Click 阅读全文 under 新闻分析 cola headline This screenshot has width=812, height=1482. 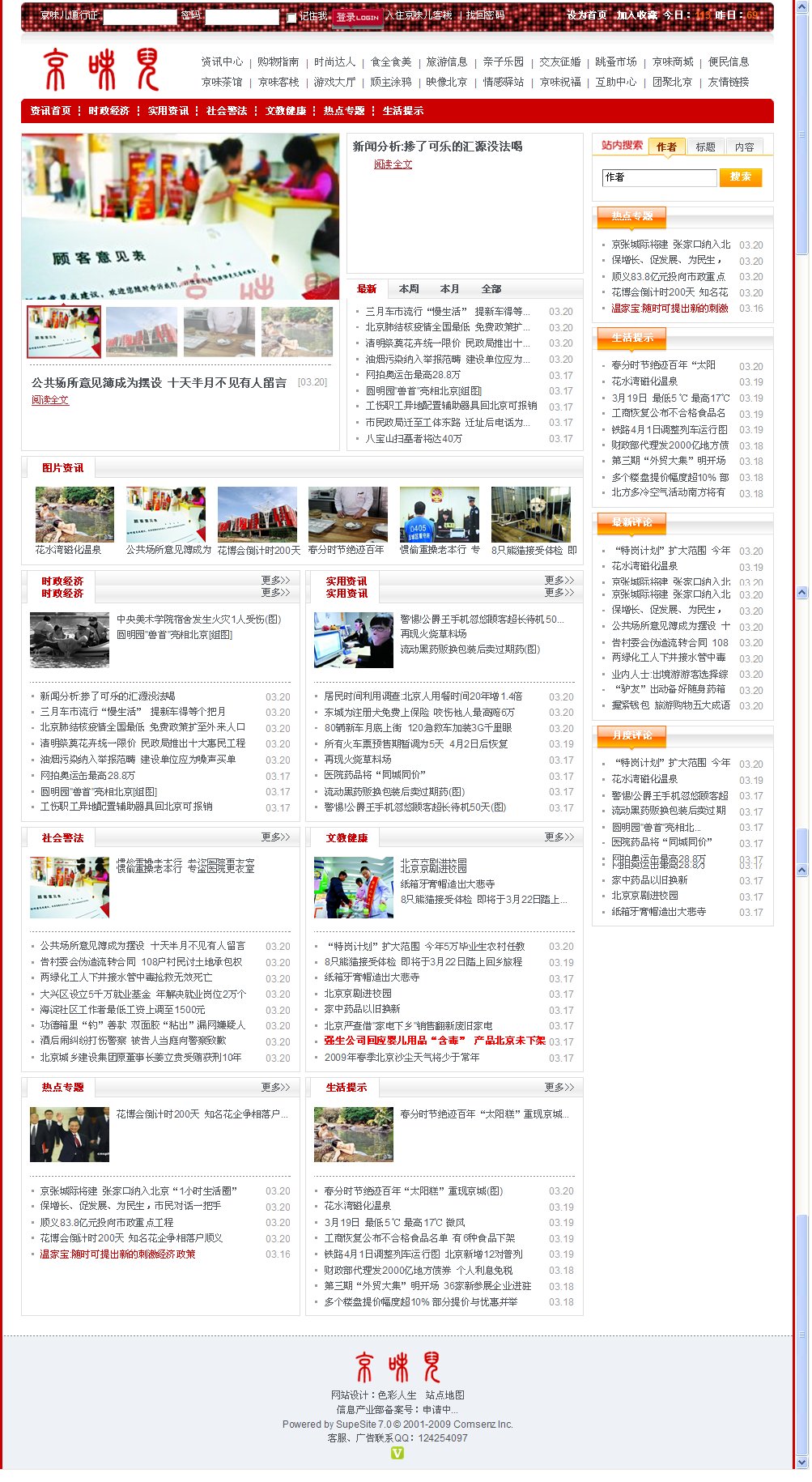pos(393,164)
